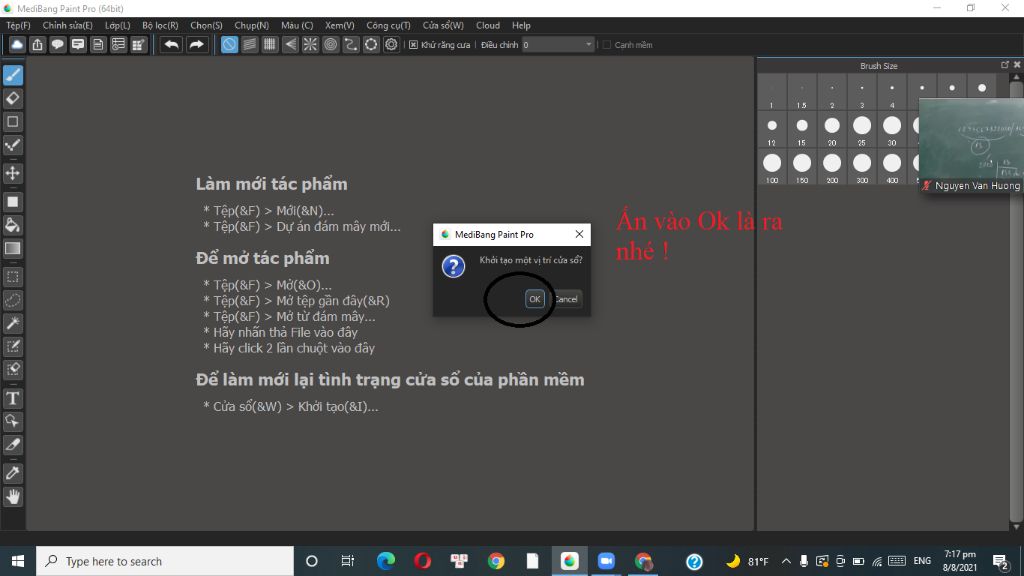Enable crisscross grid snap
This screenshot has width=1024, height=576.
click(x=270, y=44)
